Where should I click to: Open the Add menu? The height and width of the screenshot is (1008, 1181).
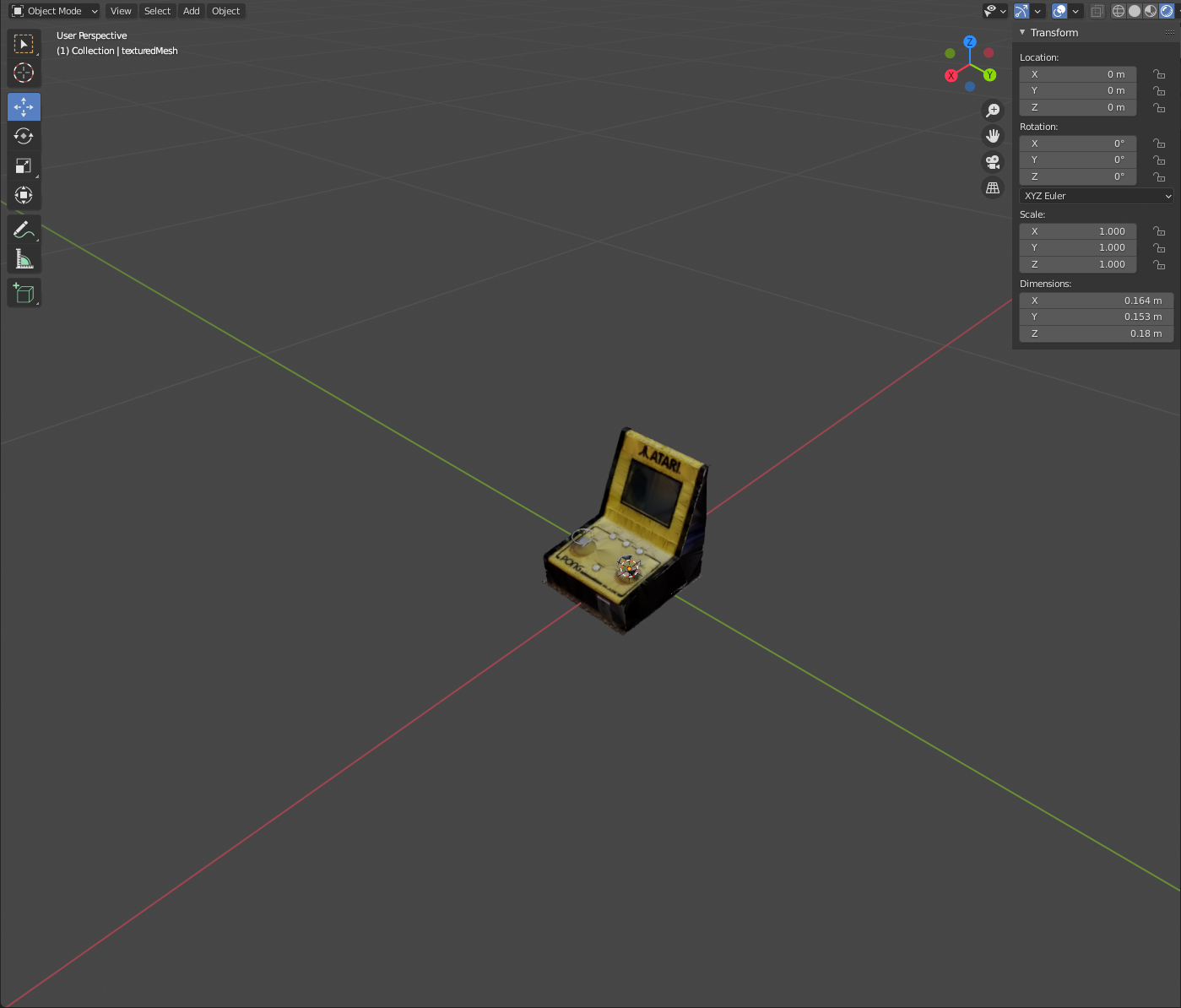point(192,11)
